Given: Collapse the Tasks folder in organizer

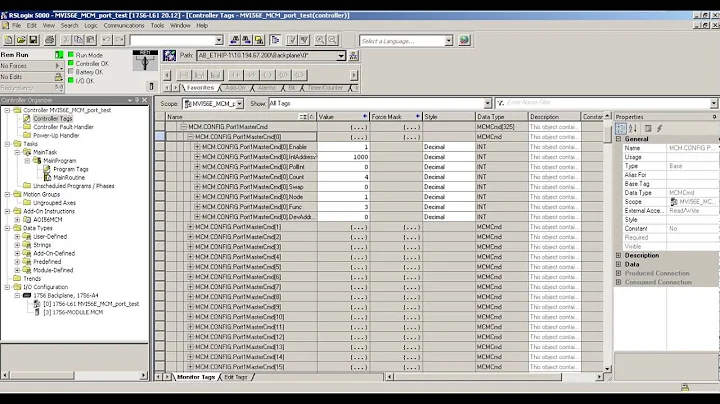Looking at the screenshot, I should tap(7, 144).
